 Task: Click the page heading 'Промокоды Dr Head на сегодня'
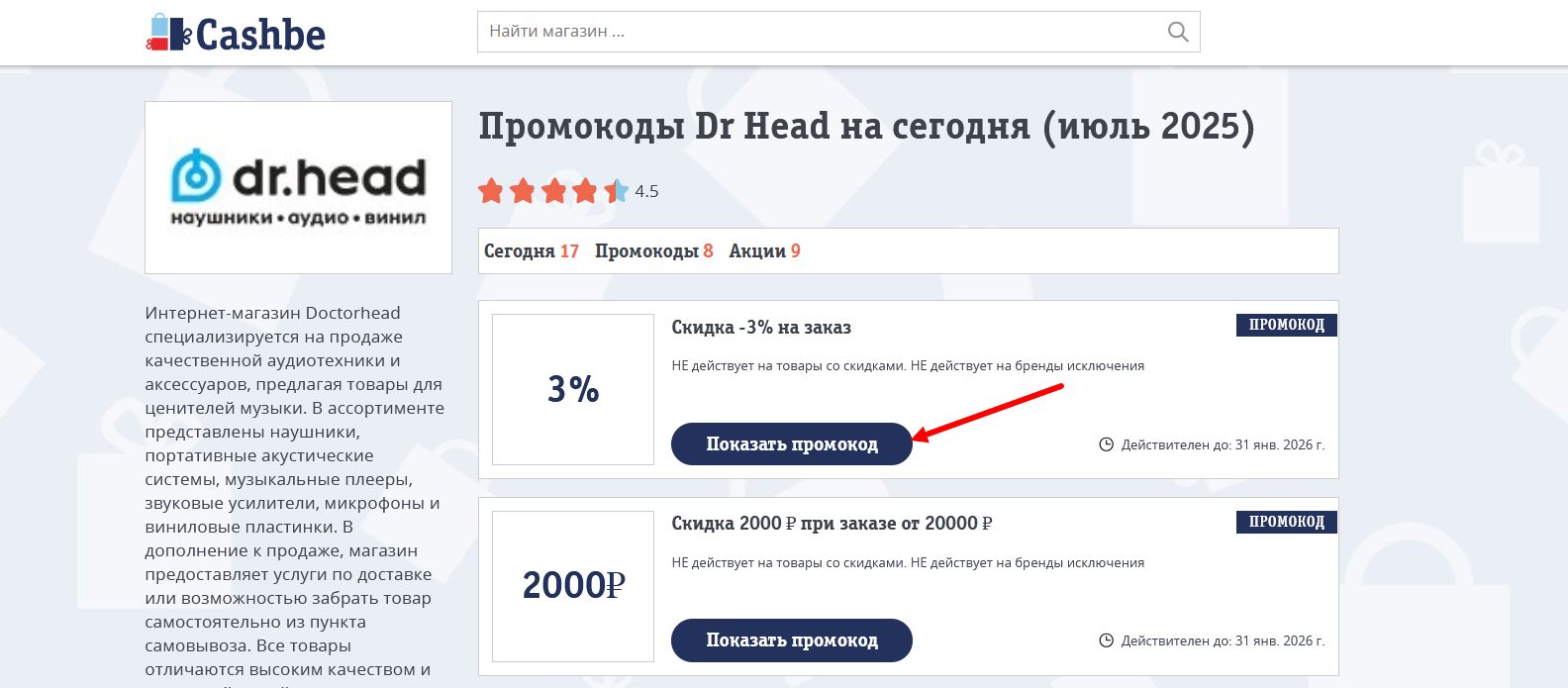click(866, 127)
